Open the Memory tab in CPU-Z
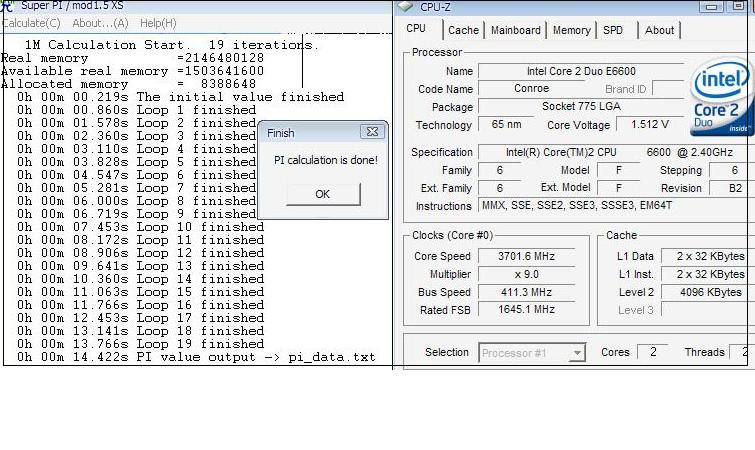The image size is (755, 450). click(x=572, y=30)
